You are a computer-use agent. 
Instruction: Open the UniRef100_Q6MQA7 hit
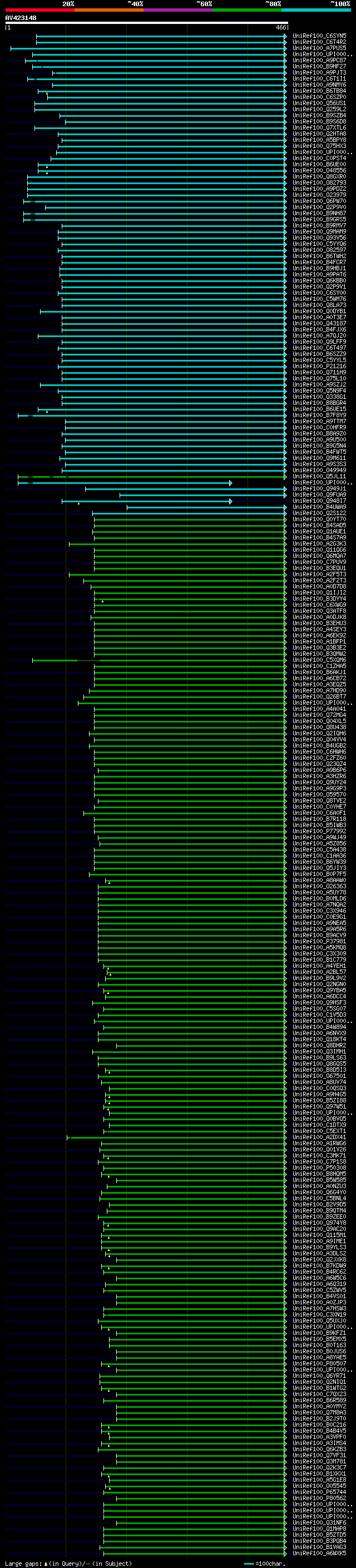click(319, 556)
